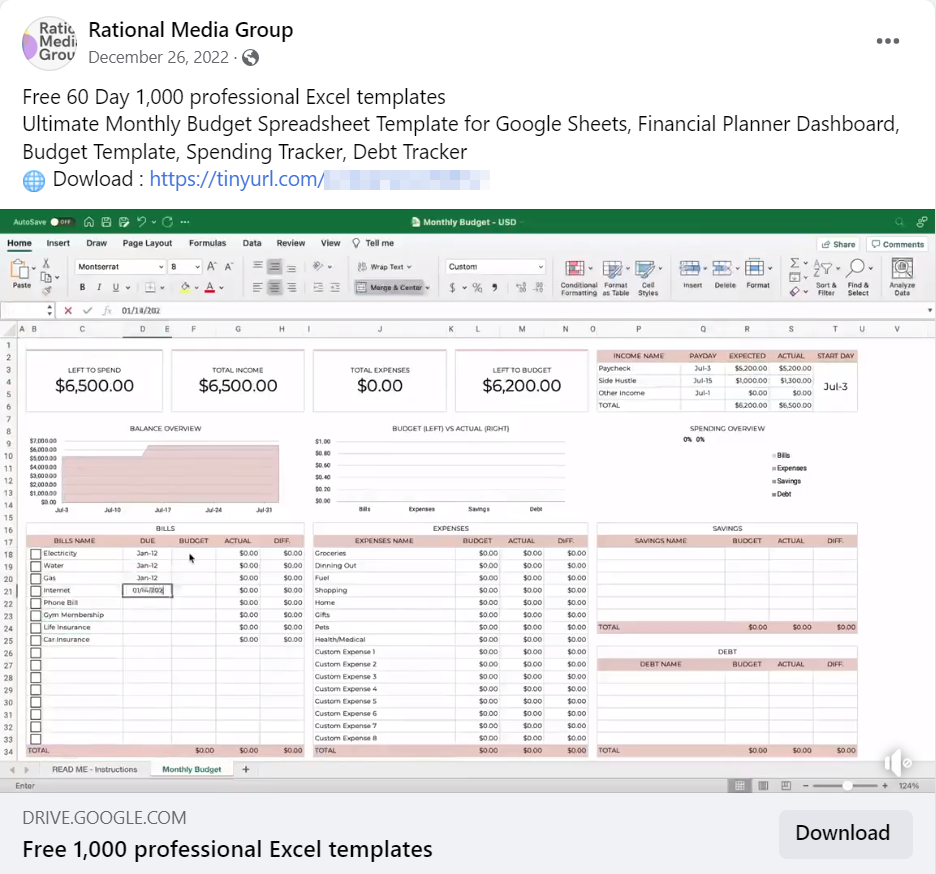Open the Custom number format dropdown
The height and width of the screenshot is (874, 936).
point(541,267)
